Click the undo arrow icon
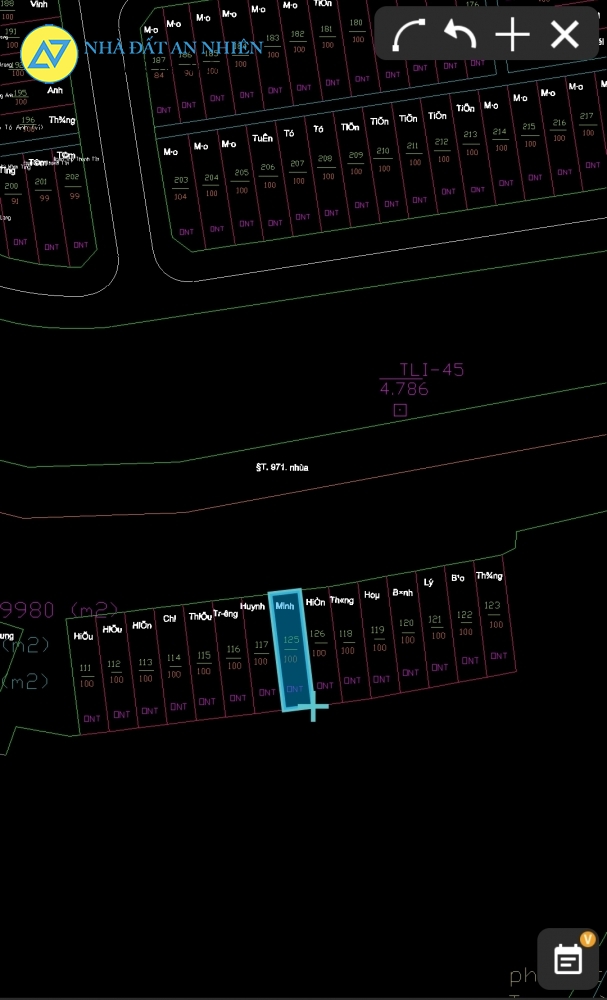This screenshot has height=1000, width=607. click(x=460, y=36)
